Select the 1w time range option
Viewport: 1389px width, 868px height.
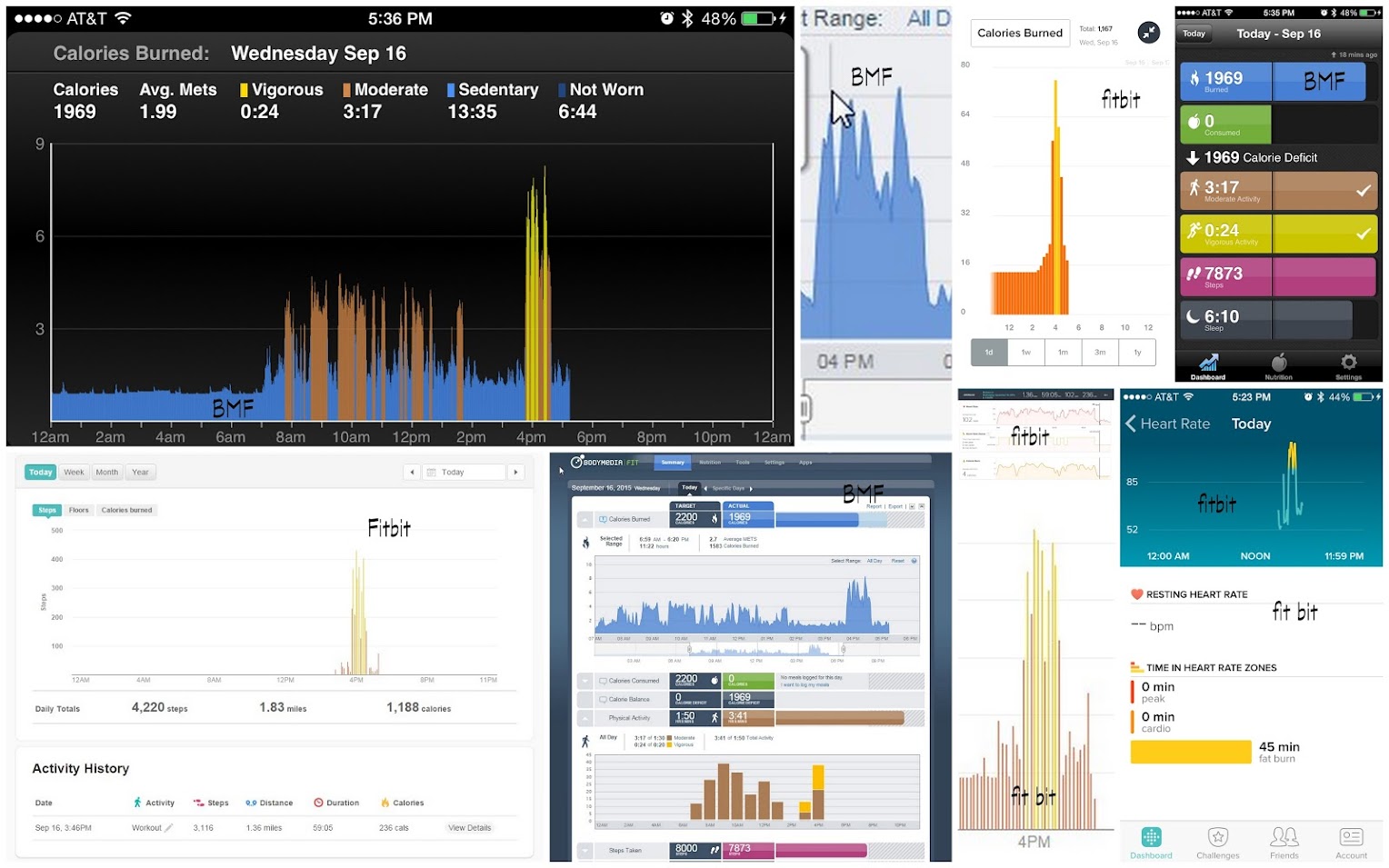pyautogui.click(x=1026, y=353)
